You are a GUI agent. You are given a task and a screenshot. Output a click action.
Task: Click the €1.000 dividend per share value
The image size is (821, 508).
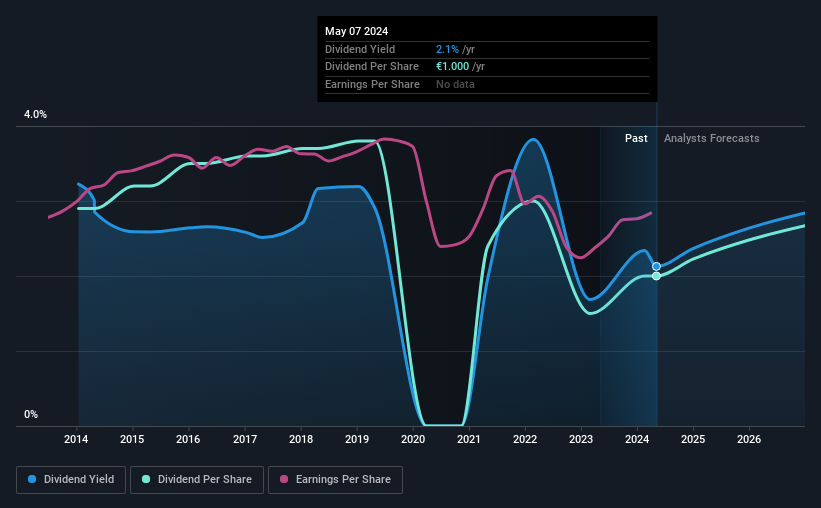(452, 67)
